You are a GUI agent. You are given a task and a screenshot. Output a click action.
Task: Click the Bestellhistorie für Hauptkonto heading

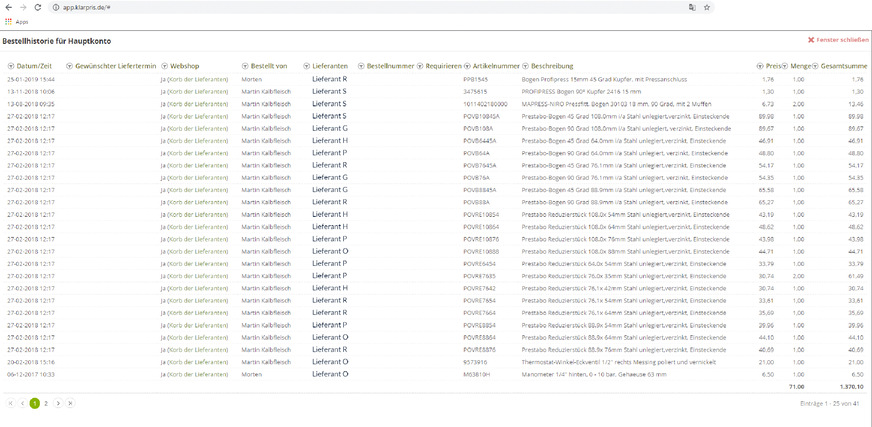pyautogui.click(x=59, y=41)
